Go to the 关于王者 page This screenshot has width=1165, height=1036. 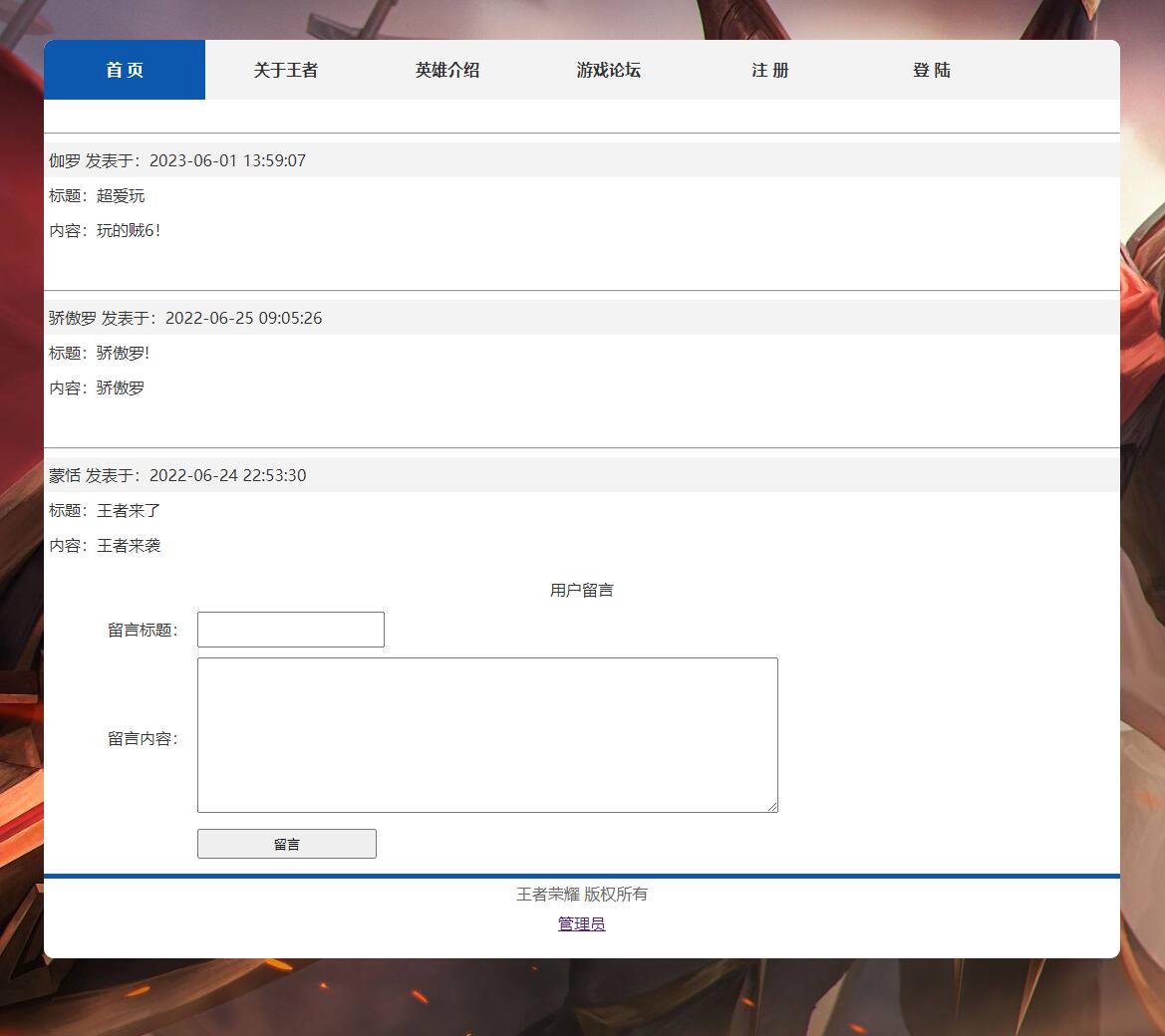coord(285,70)
